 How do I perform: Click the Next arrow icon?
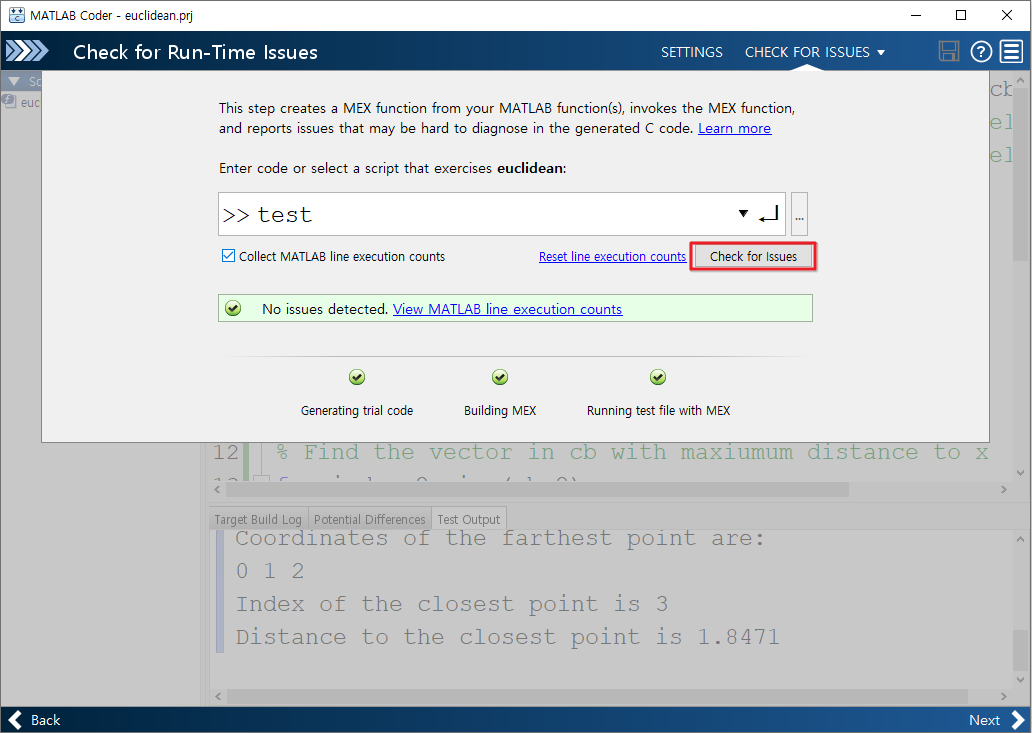(1018, 720)
